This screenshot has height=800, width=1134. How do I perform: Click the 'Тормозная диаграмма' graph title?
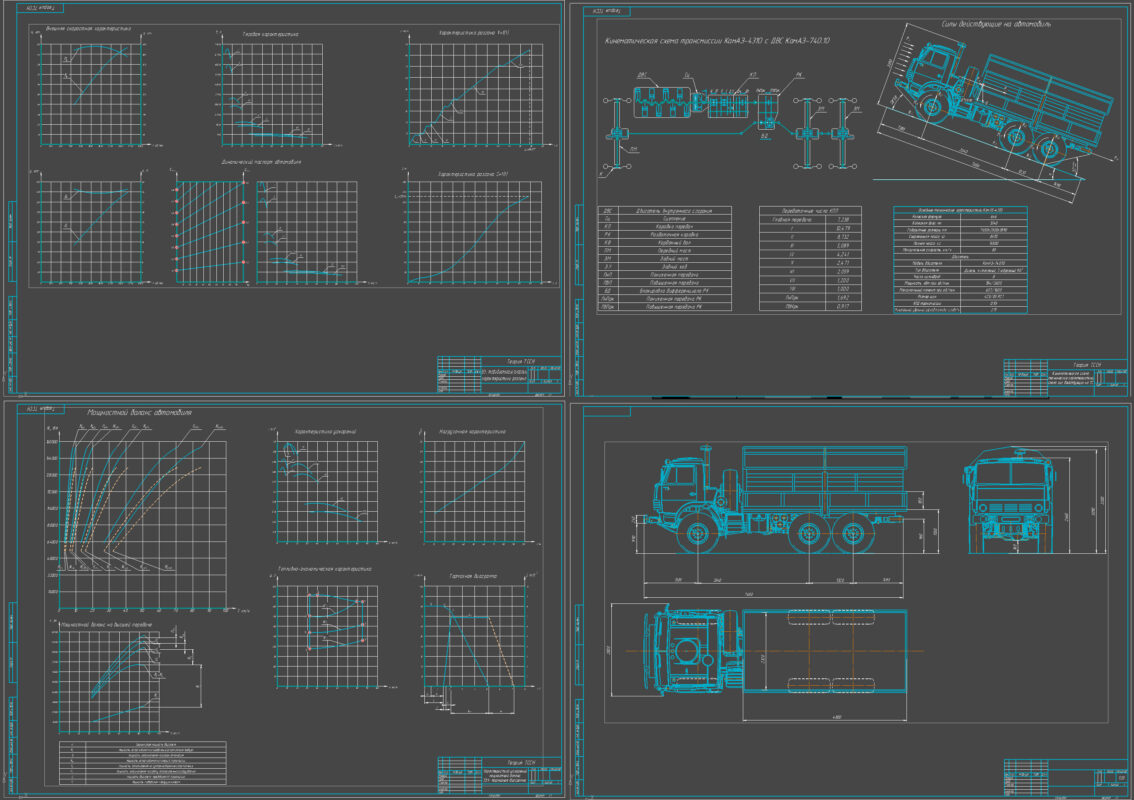473,576
